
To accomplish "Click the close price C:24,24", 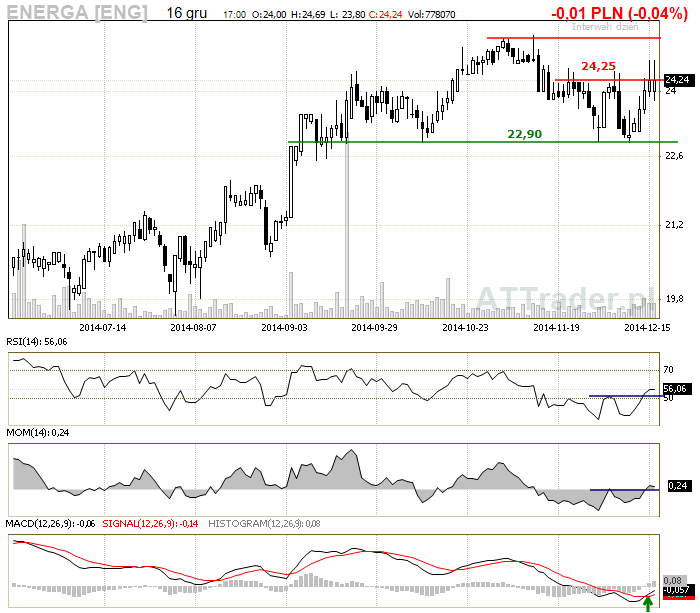I will click(386, 15).
